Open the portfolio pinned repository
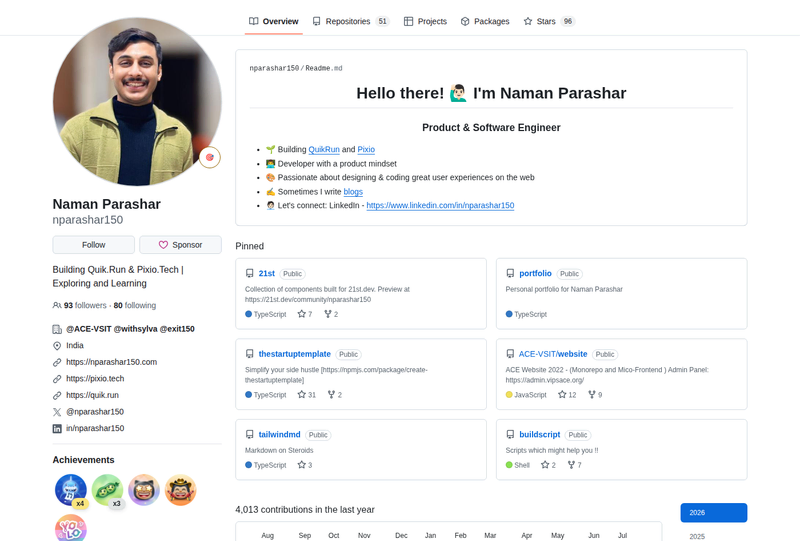The width and height of the screenshot is (800, 541). click(535, 274)
